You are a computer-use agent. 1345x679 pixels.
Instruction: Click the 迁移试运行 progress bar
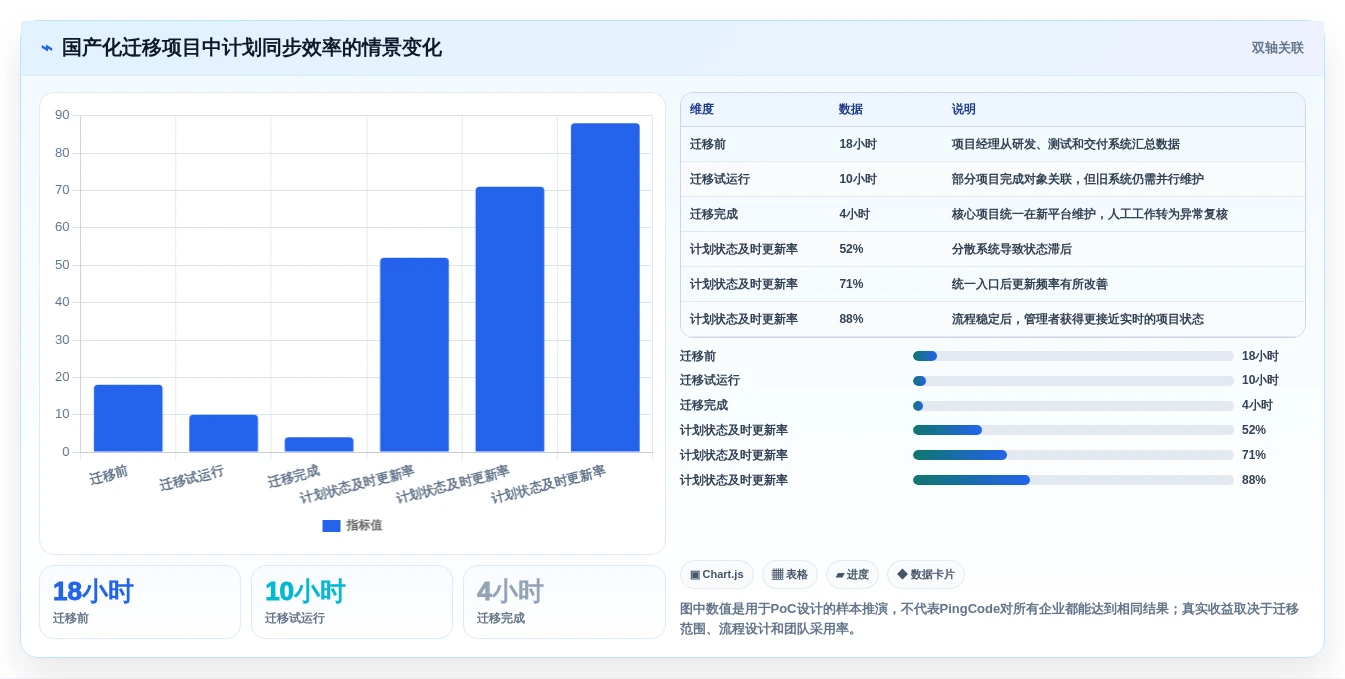pyautogui.click(x=1073, y=381)
